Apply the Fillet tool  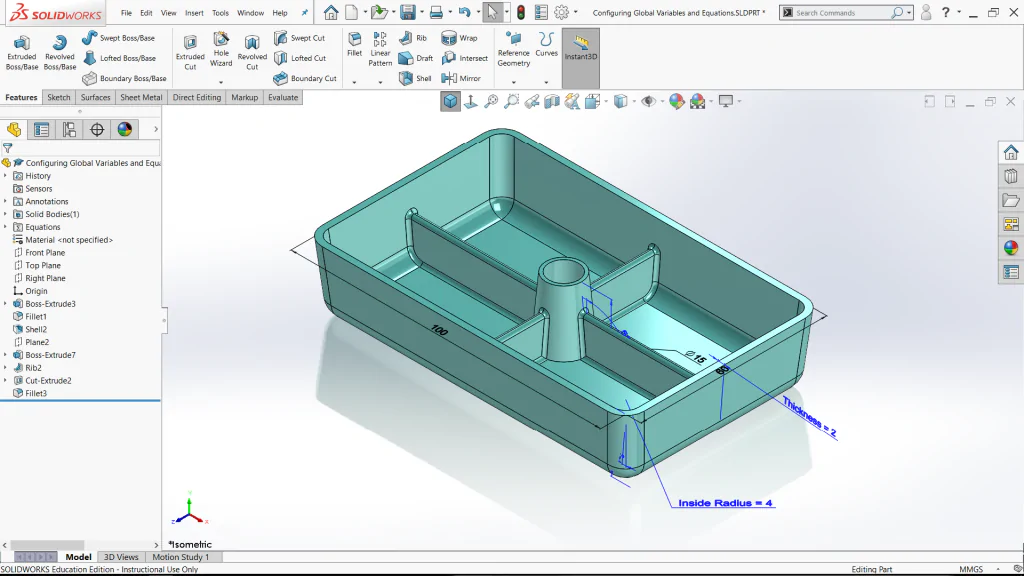click(355, 44)
